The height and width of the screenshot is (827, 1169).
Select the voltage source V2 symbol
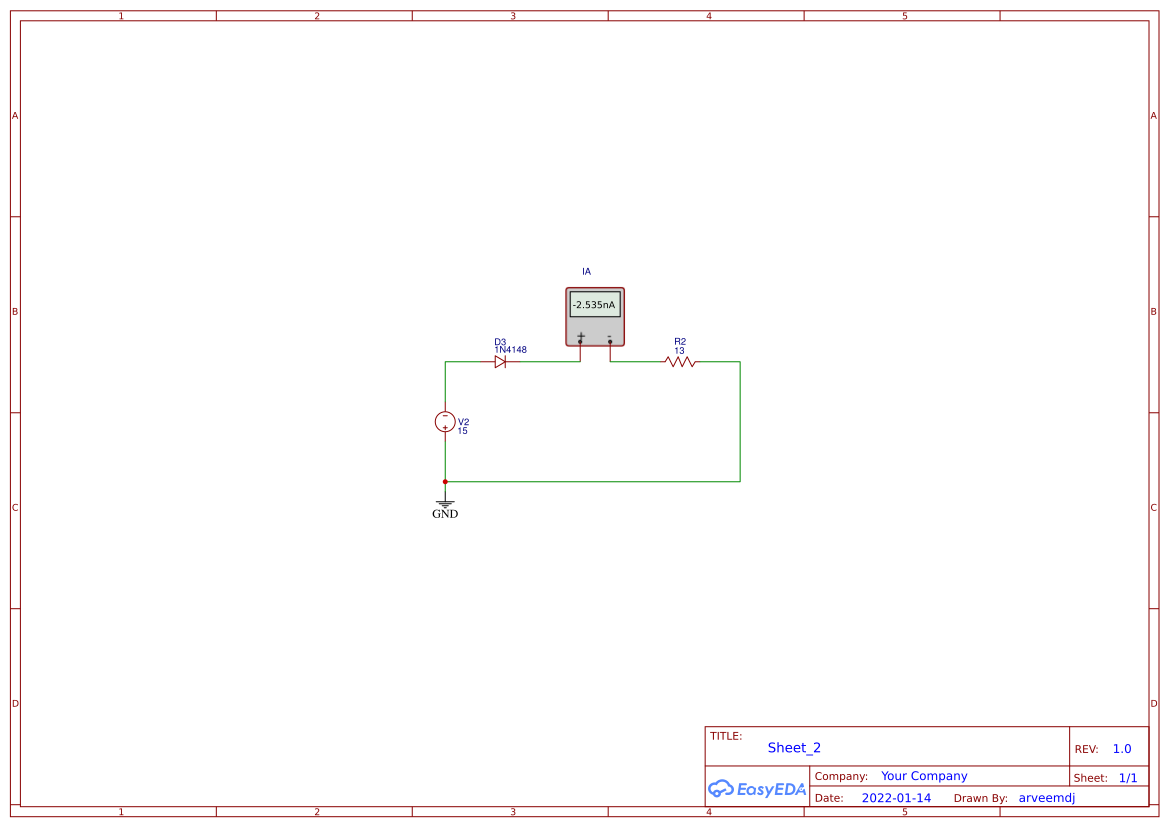(445, 422)
